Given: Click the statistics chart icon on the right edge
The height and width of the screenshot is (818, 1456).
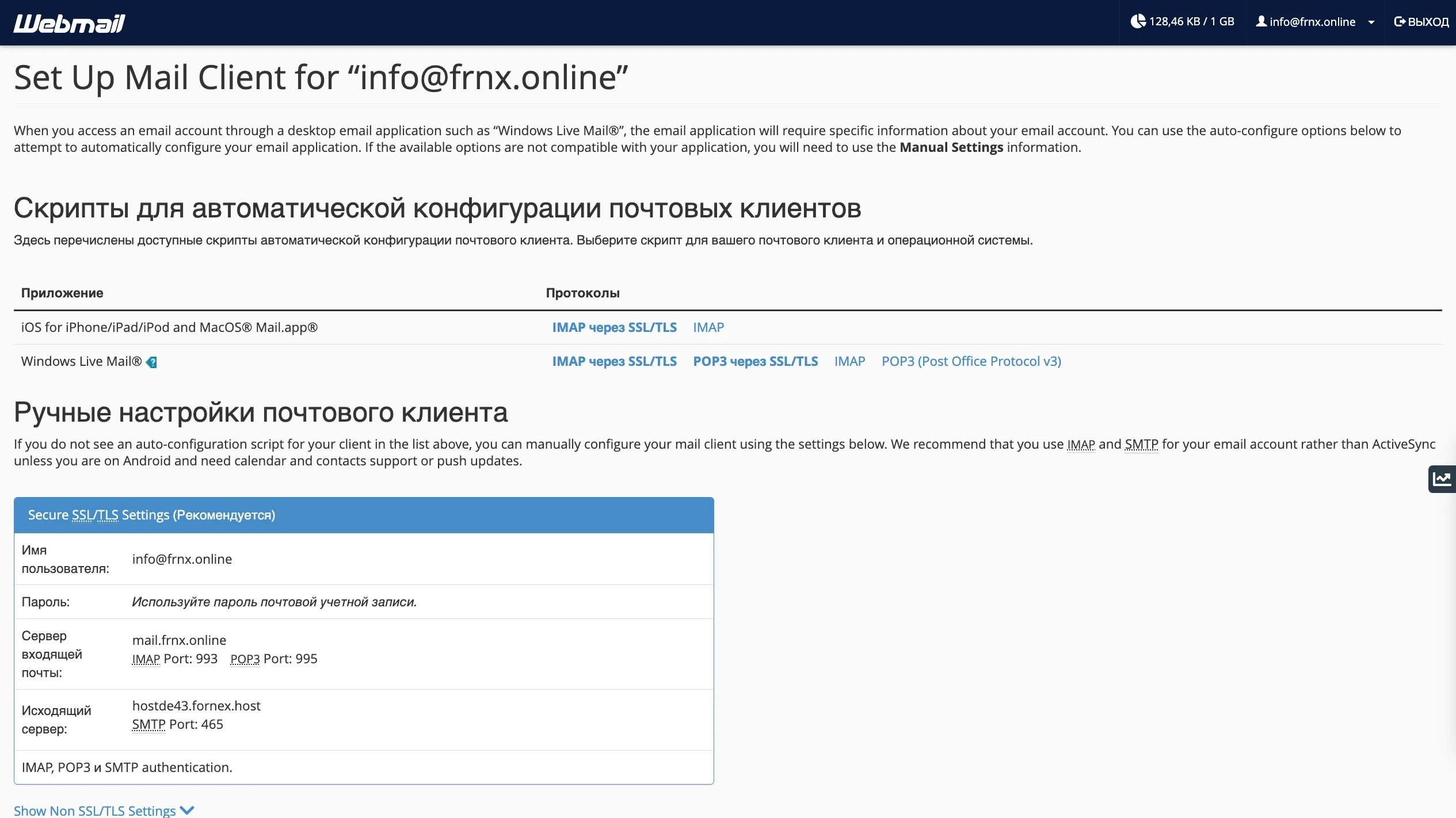Looking at the screenshot, I should tap(1442, 479).
